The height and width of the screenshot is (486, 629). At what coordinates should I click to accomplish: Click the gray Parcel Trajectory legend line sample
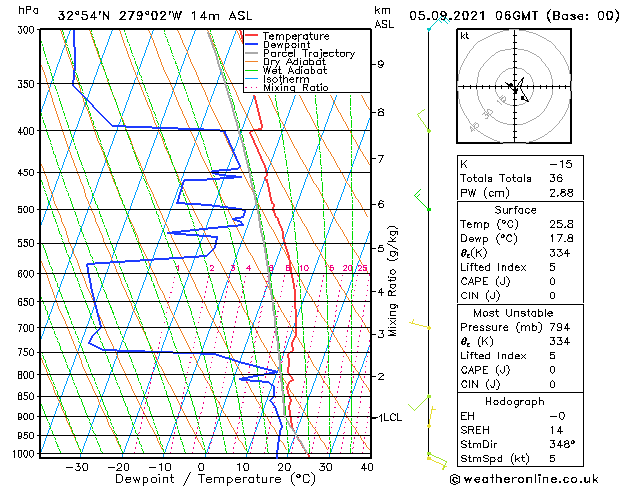tap(252, 53)
